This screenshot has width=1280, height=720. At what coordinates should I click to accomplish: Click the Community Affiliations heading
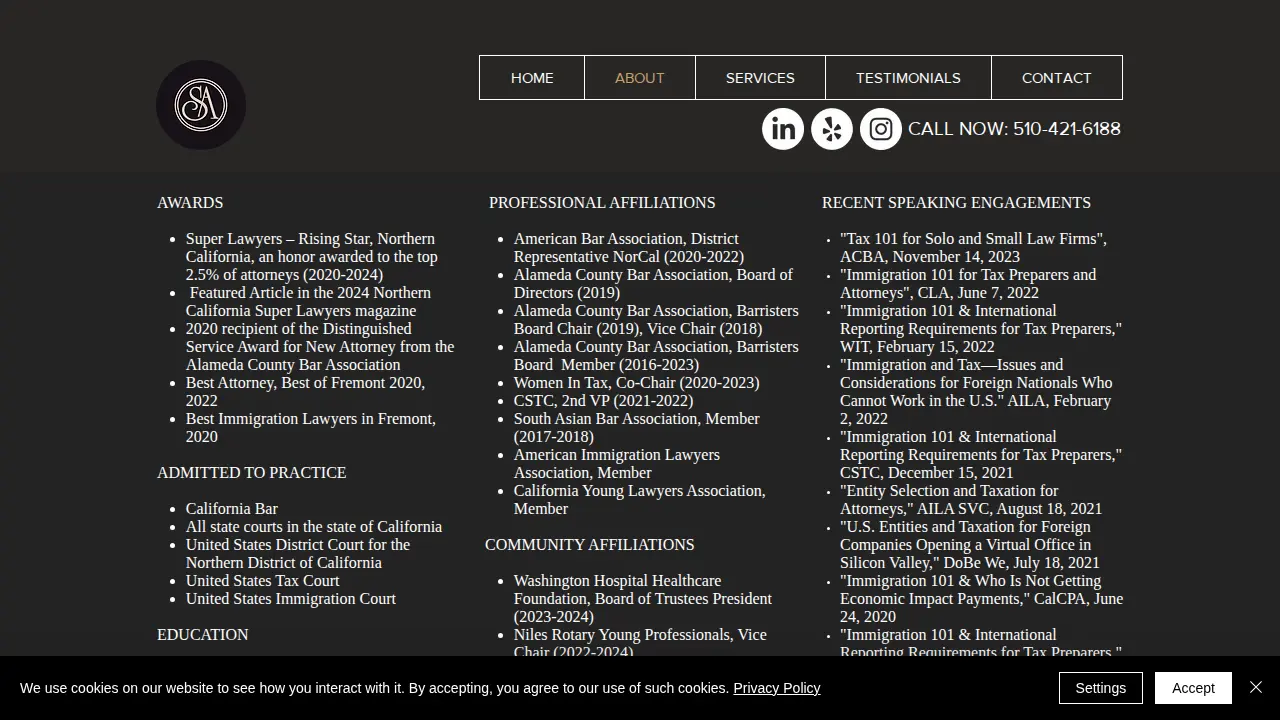tap(590, 545)
